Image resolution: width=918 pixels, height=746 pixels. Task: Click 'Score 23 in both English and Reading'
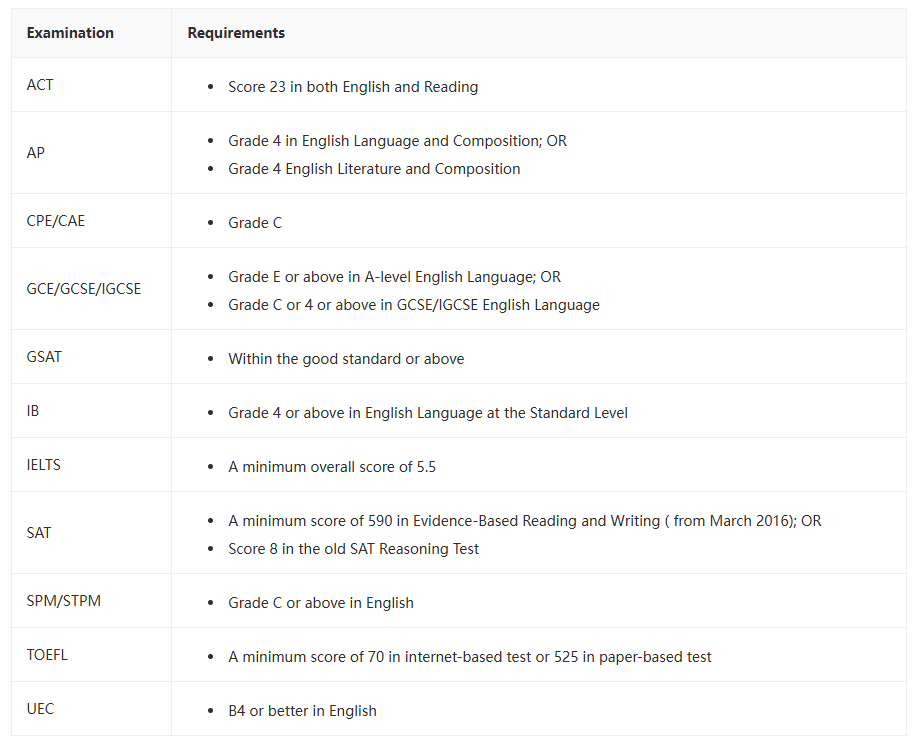(x=353, y=87)
